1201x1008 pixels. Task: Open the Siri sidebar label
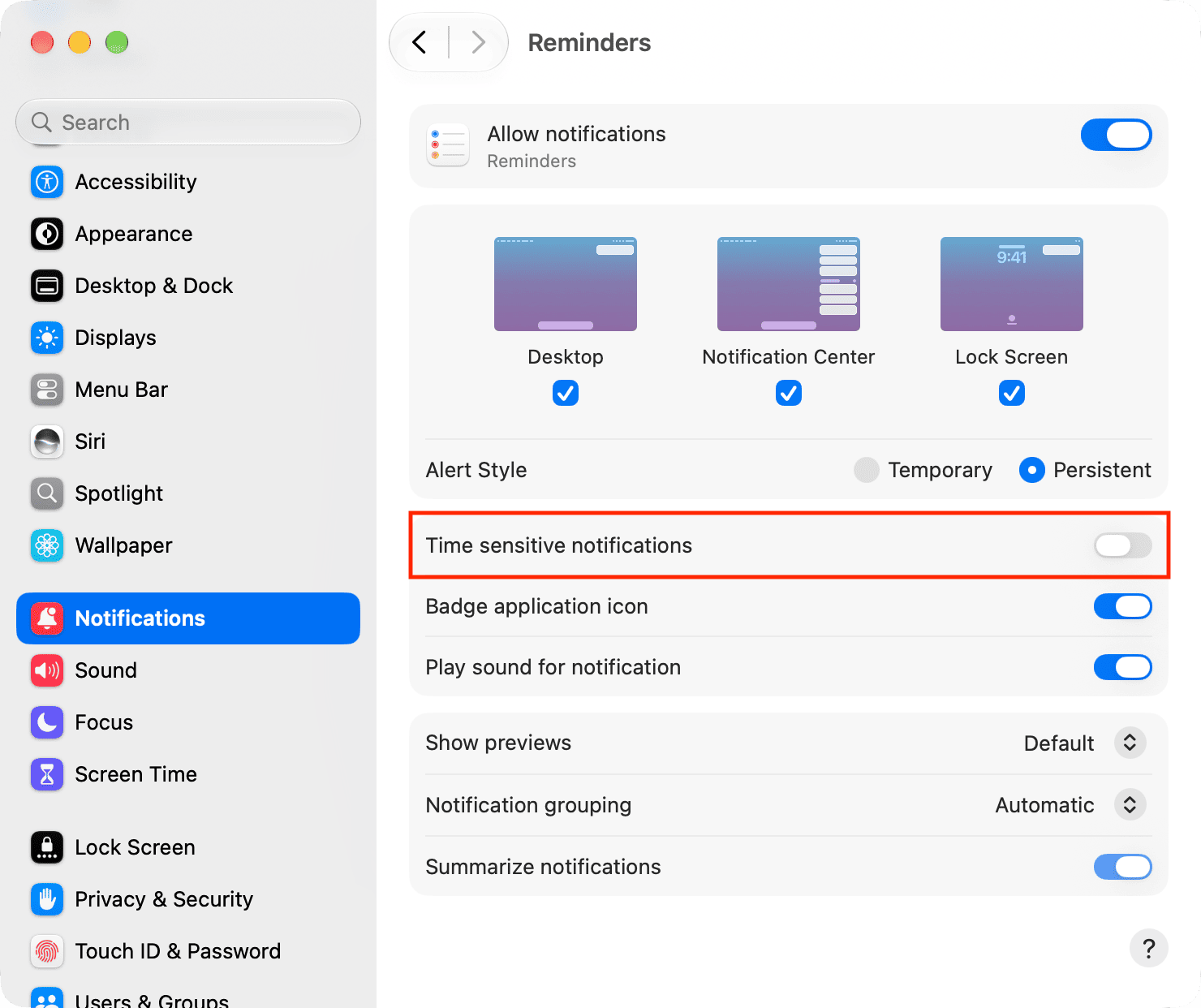click(90, 442)
